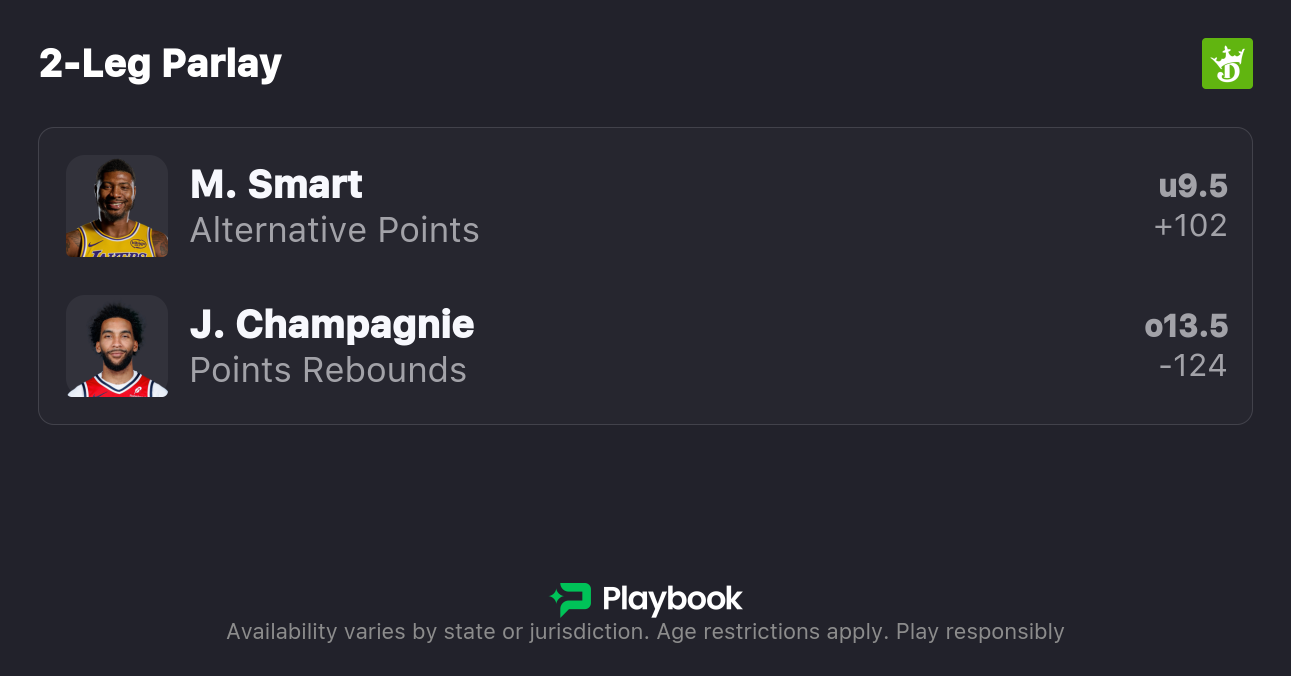Select the M. Smart player name
Image resolution: width=1291 pixels, height=676 pixels.
click(276, 185)
